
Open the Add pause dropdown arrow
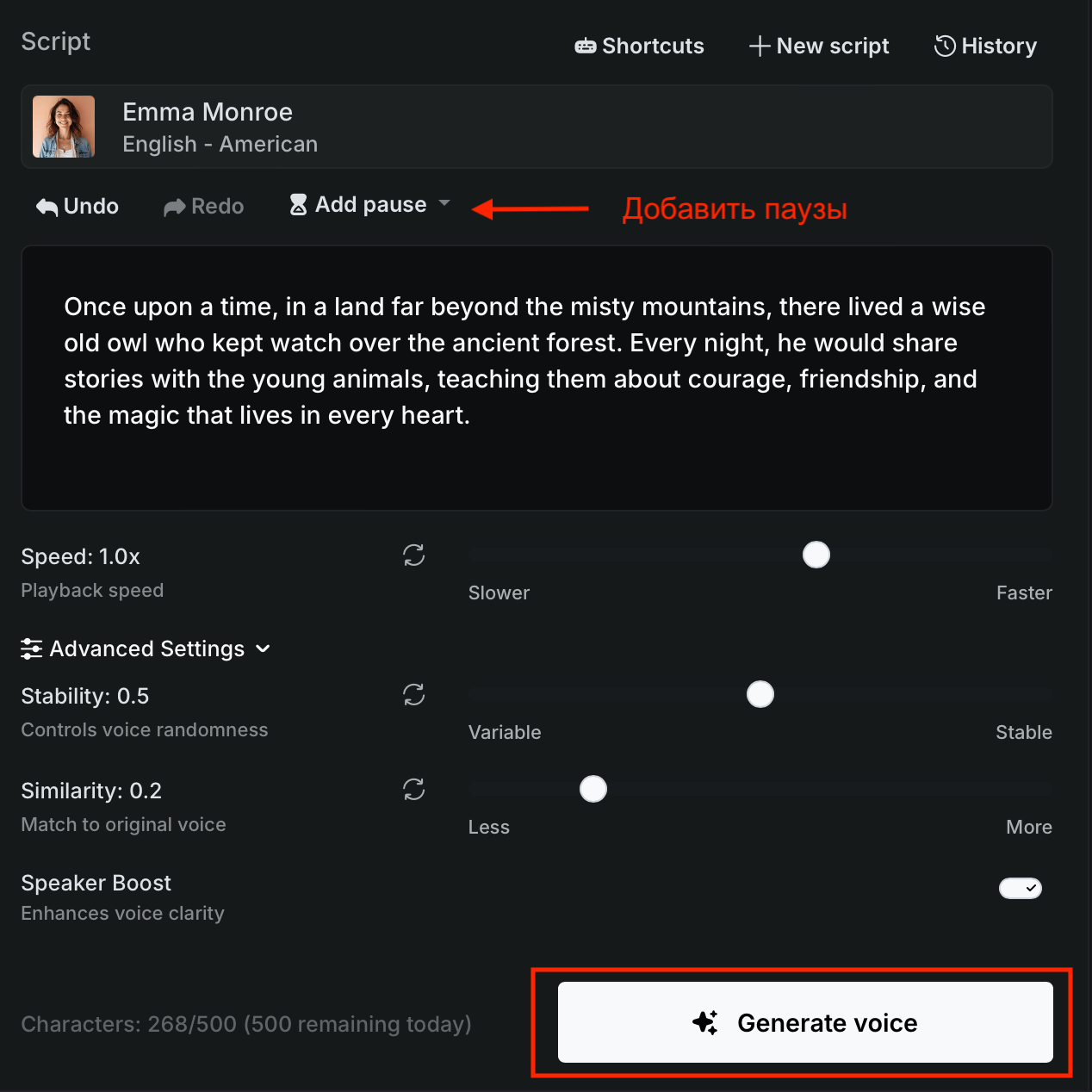(444, 203)
